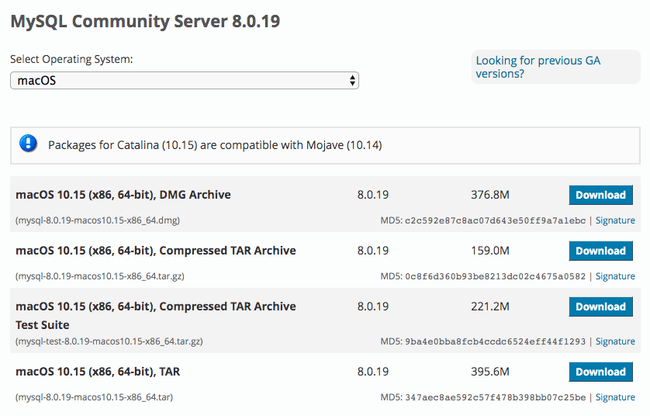Download the 159.0M Compressed TAR Archive
The width and height of the screenshot is (650, 416).
tap(600, 251)
